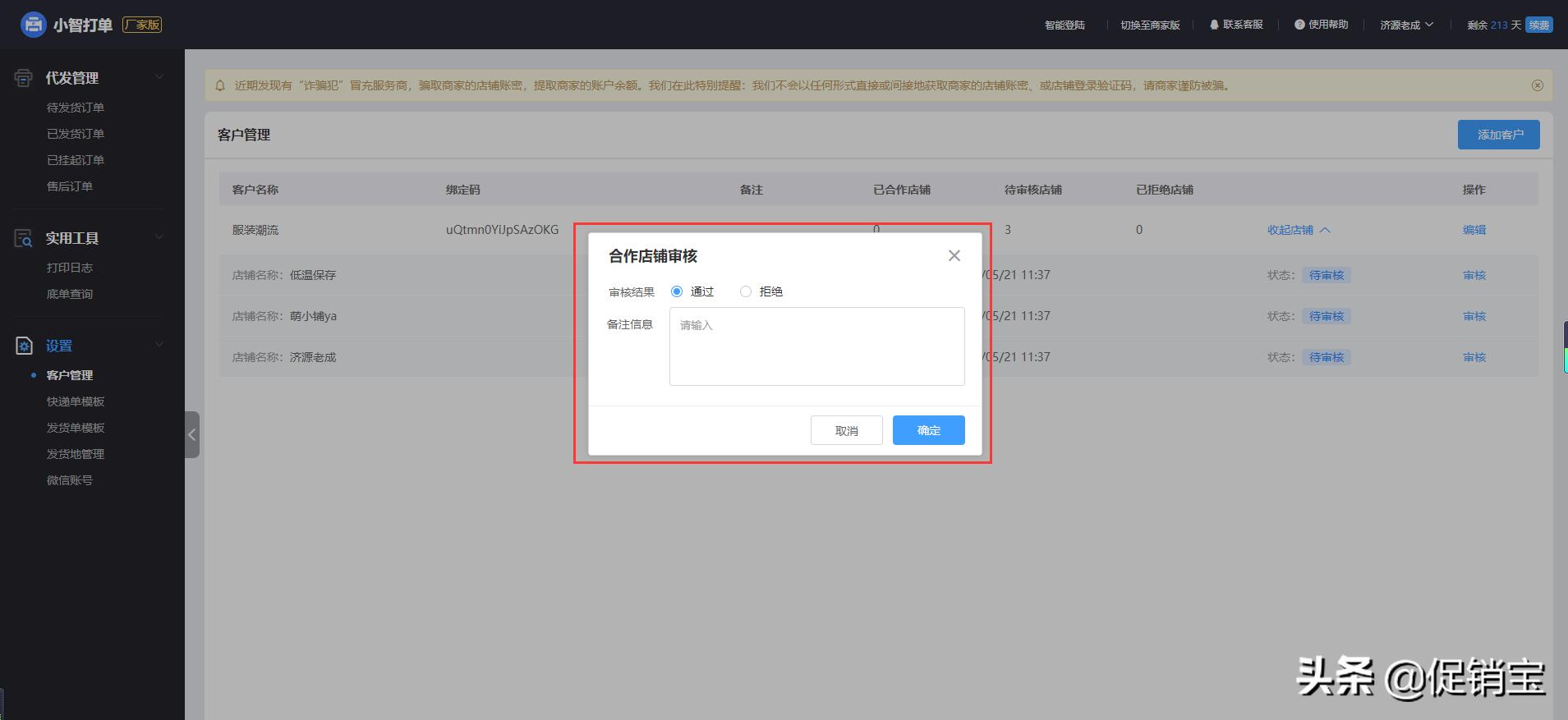Click 取消 in review dialog
1568x720 pixels.
(x=847, y=430)
